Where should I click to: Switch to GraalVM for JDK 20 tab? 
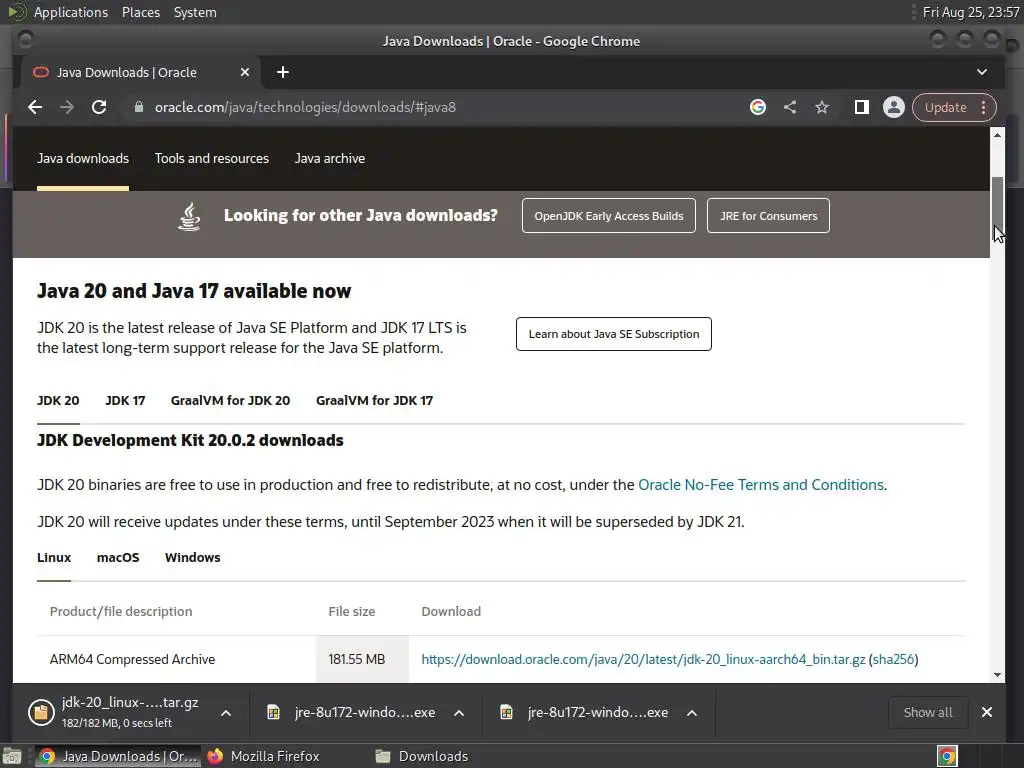[231, 401]
